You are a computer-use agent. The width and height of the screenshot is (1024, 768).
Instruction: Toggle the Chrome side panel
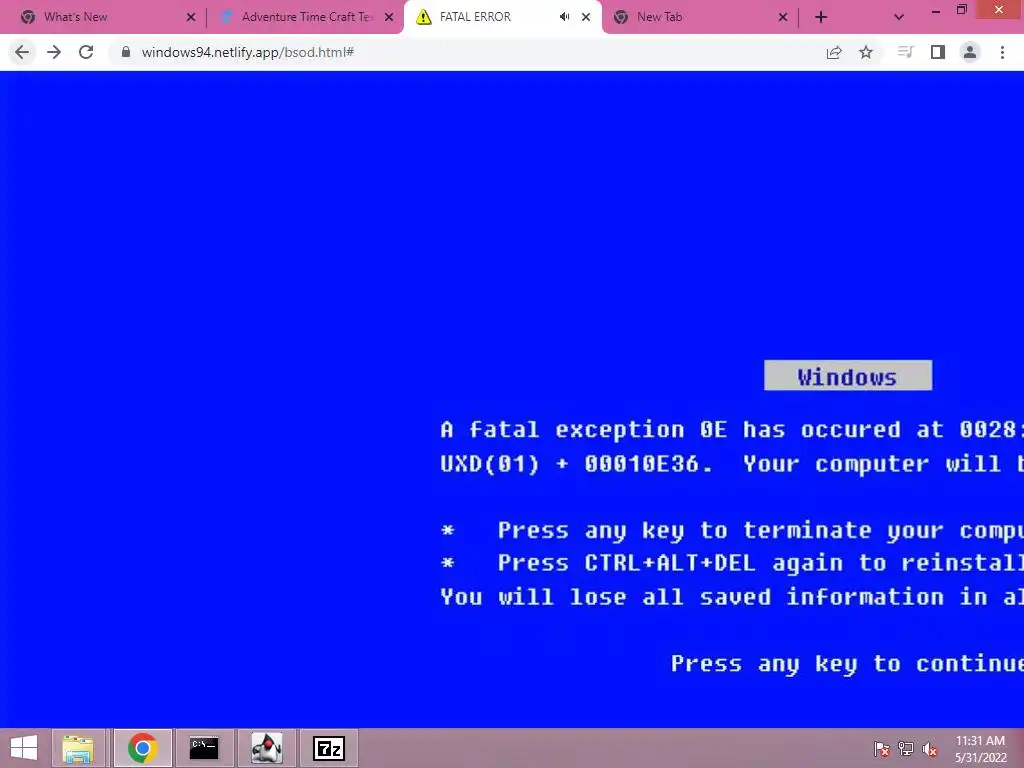(938, 52)
